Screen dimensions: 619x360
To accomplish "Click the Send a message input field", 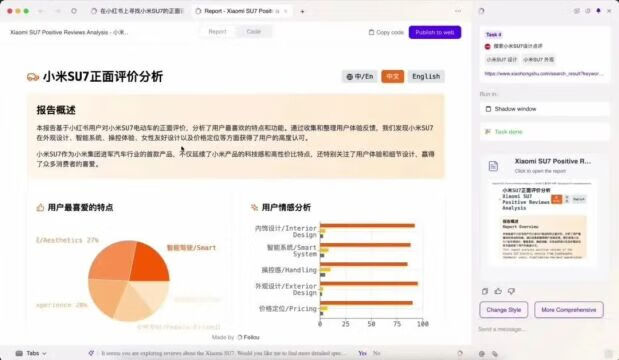I will click(541, 329).
